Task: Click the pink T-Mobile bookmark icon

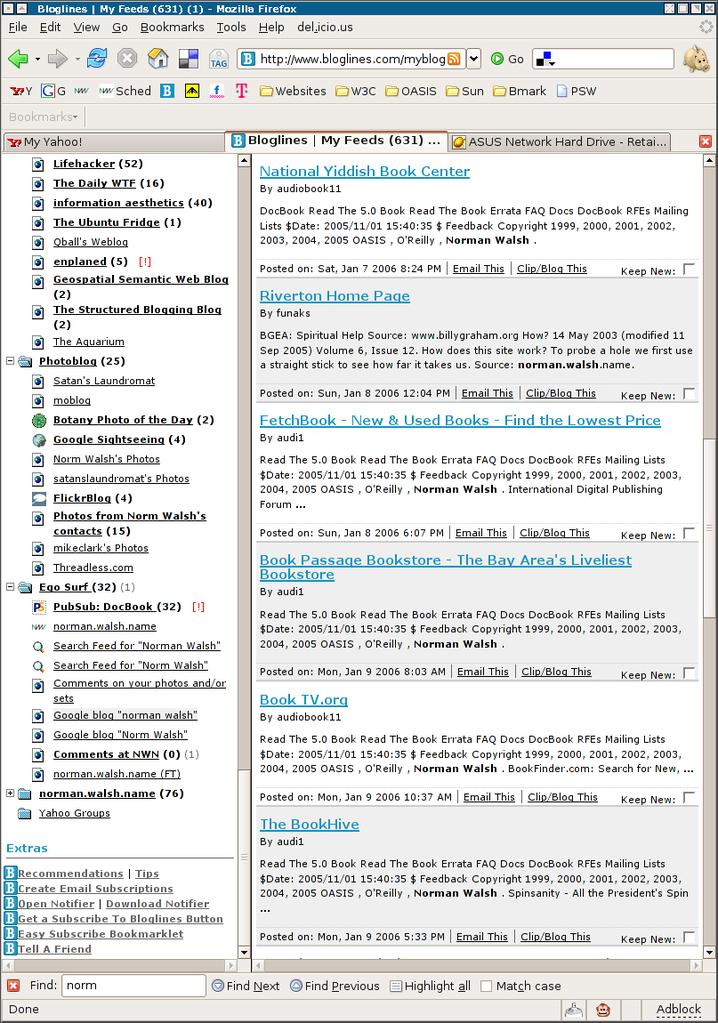Action: click(x=242, y=91)
